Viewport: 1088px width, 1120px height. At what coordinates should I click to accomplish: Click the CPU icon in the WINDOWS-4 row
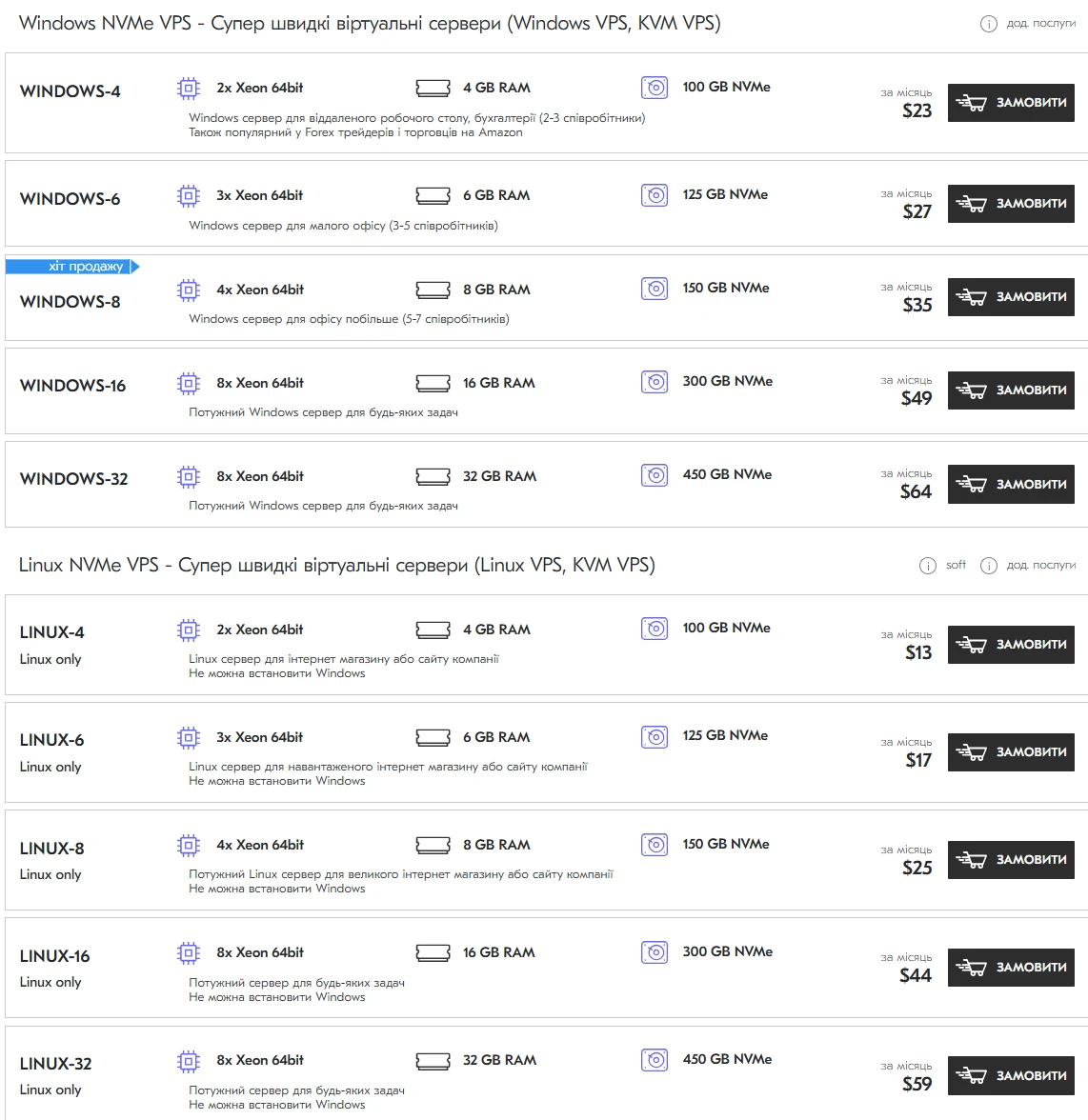(189, 89)
